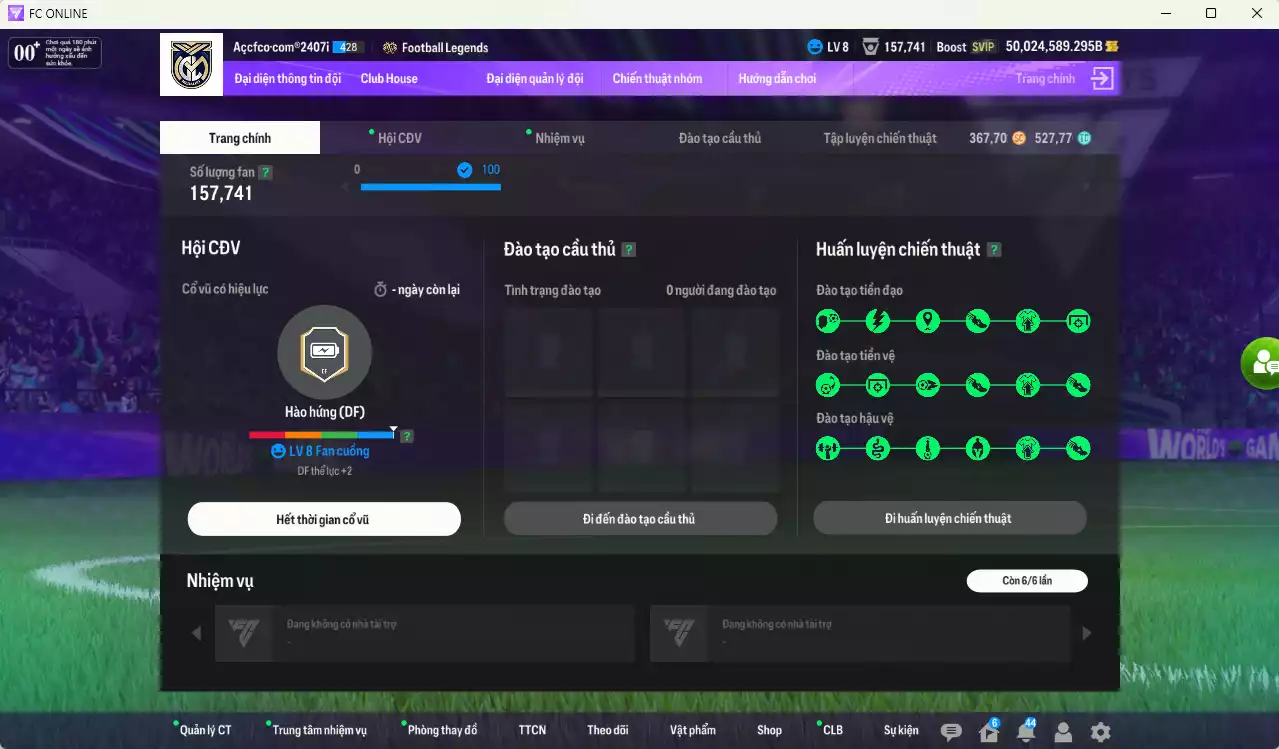
Task: Click the help icon next to Số lượng fan
Action: (x=265, y=172)
